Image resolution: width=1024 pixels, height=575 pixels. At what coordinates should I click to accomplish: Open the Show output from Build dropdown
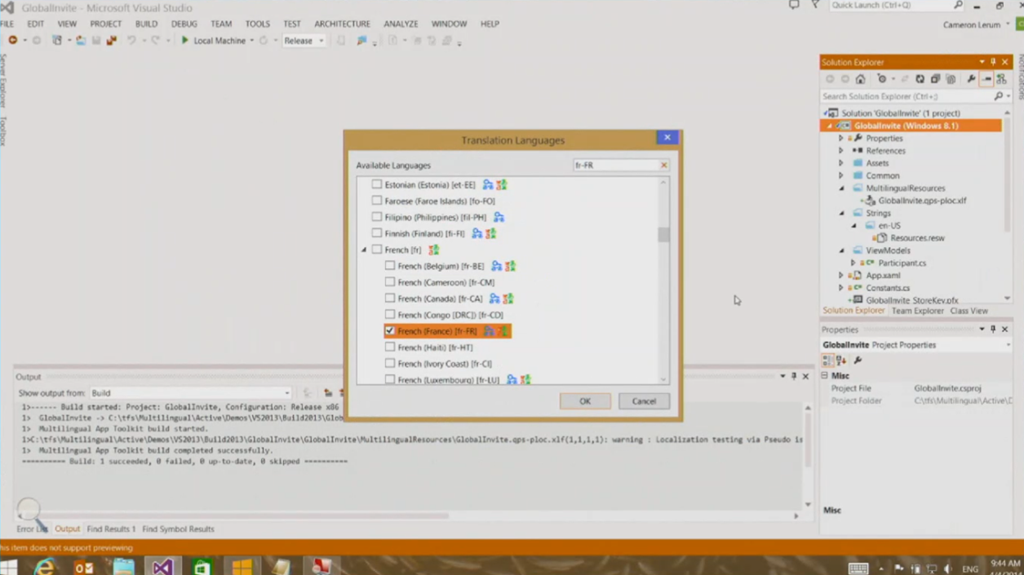click(190, 393)
